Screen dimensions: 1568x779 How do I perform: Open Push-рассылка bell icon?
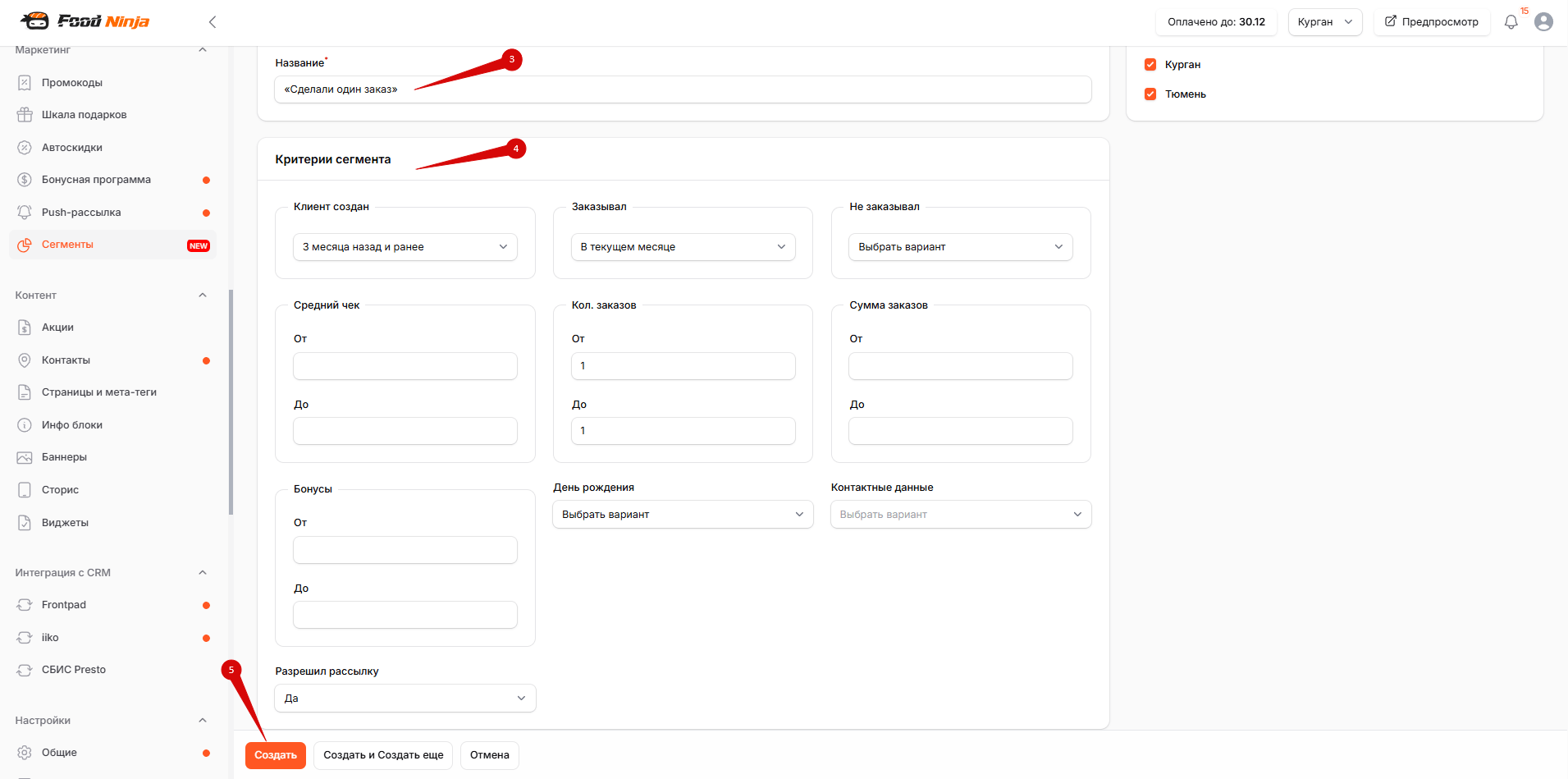[25, 213]
